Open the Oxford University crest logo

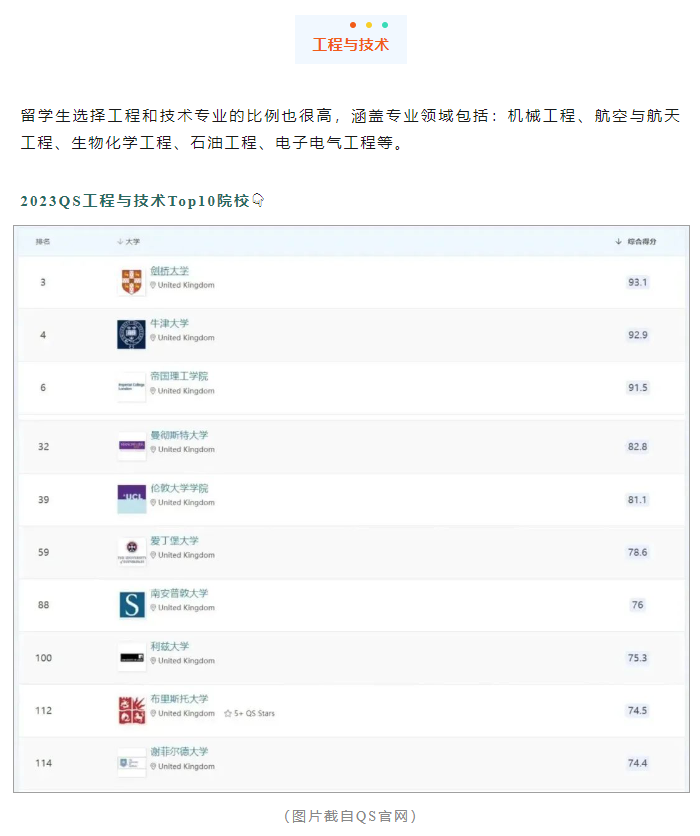[131, 334]
